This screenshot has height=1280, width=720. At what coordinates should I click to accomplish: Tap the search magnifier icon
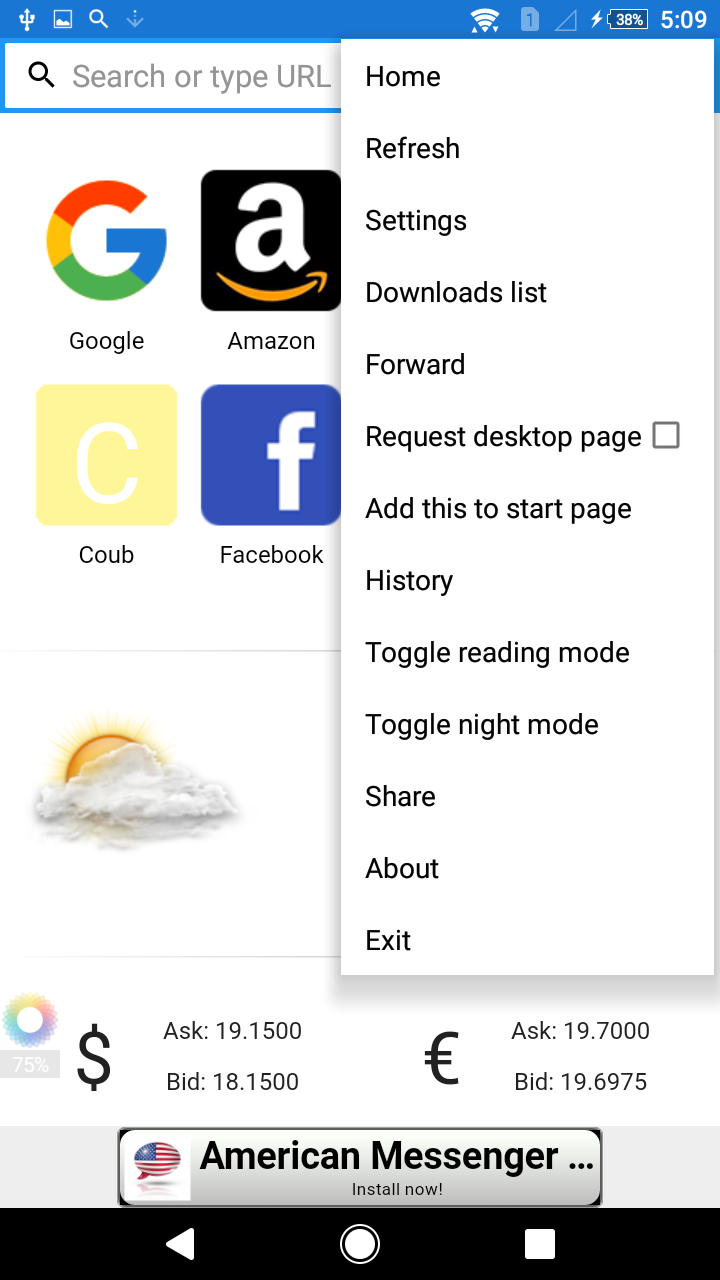pyautogui.click(x=41, y=75)
